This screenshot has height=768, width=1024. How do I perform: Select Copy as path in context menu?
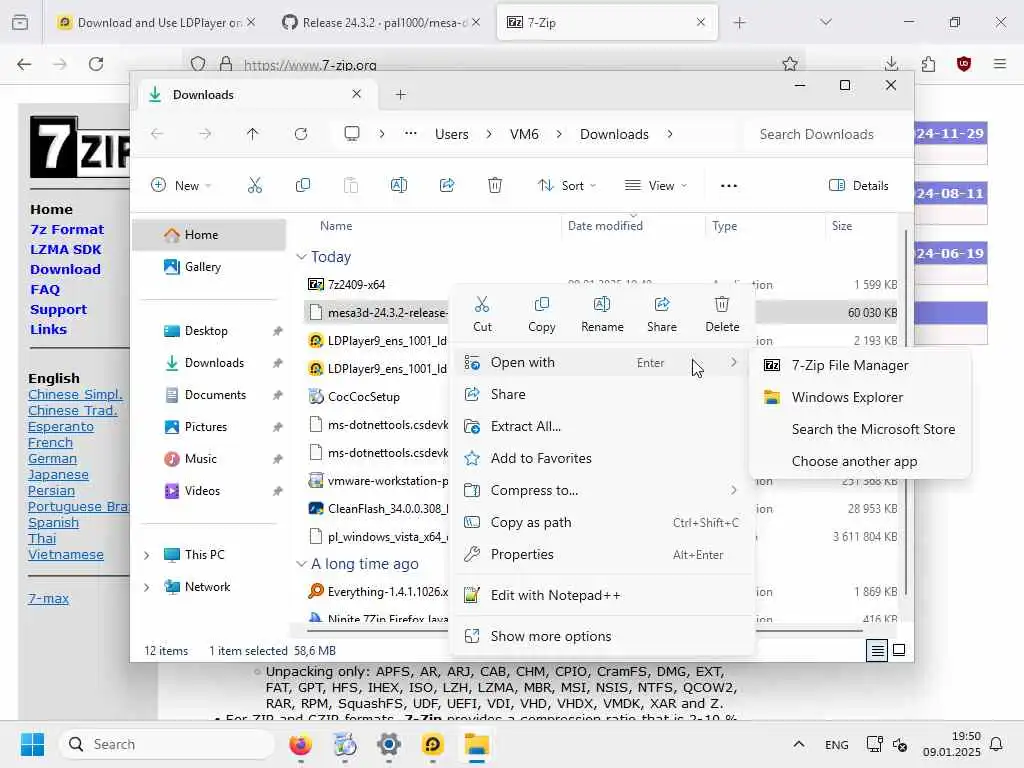point(601,522)
